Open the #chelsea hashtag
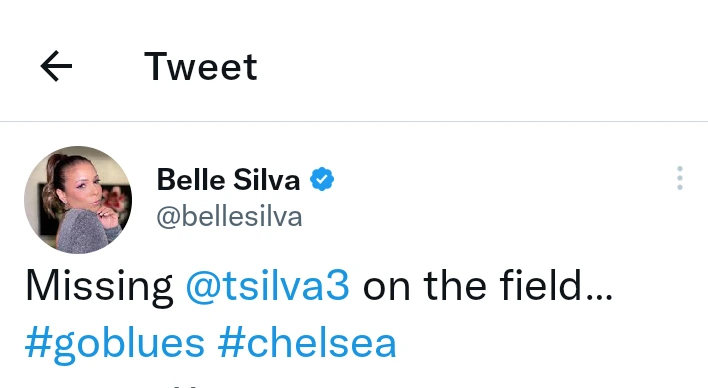Screen dimensions: 708x388 tap(307, 343)
